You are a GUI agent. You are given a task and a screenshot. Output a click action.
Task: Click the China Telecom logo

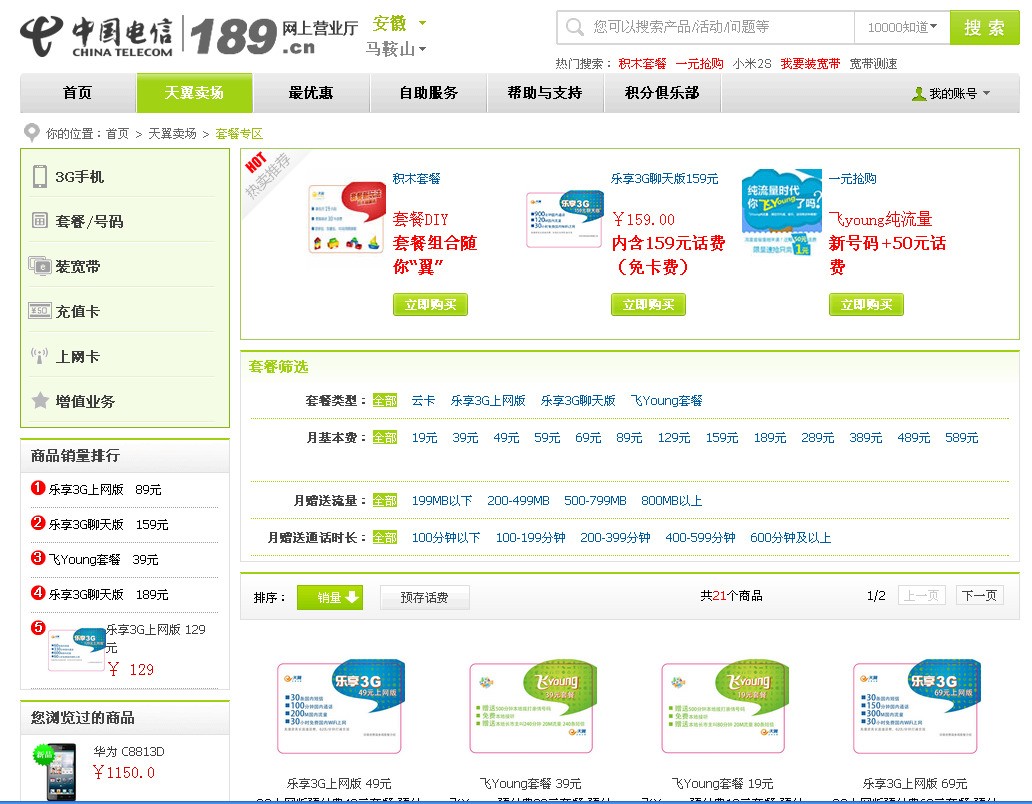pyautogui.click(x=97, y=36)
